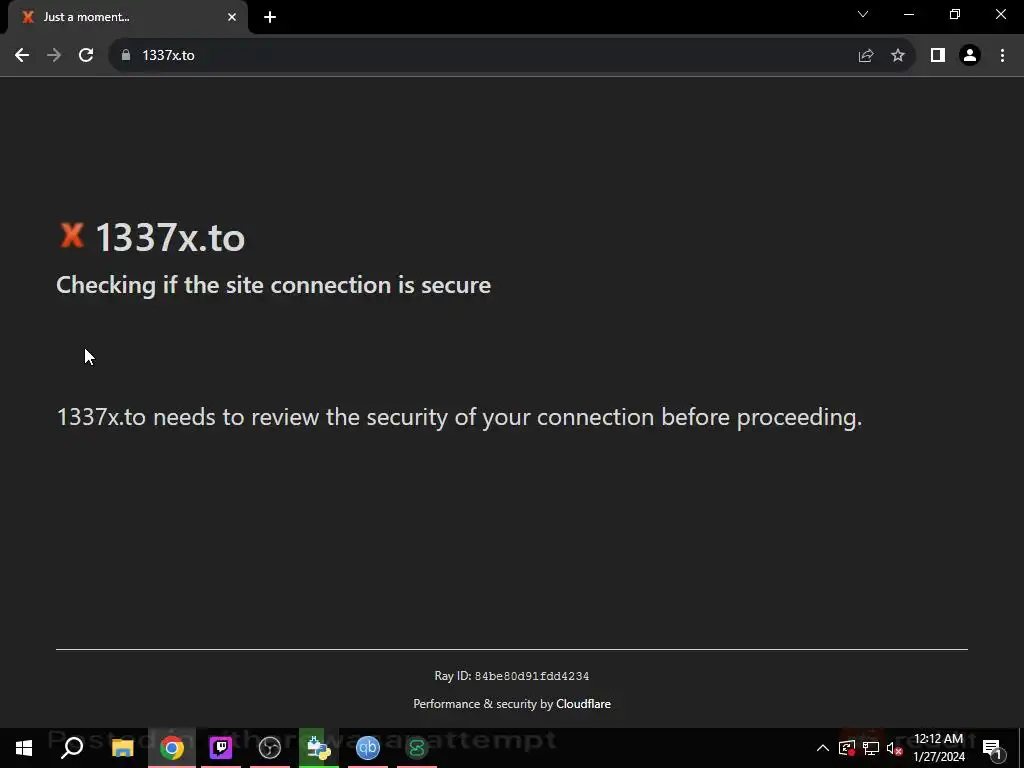This screenshot has height=768, width=1024.
Task: View site info via the lock icon
Action: coord(126,56)
